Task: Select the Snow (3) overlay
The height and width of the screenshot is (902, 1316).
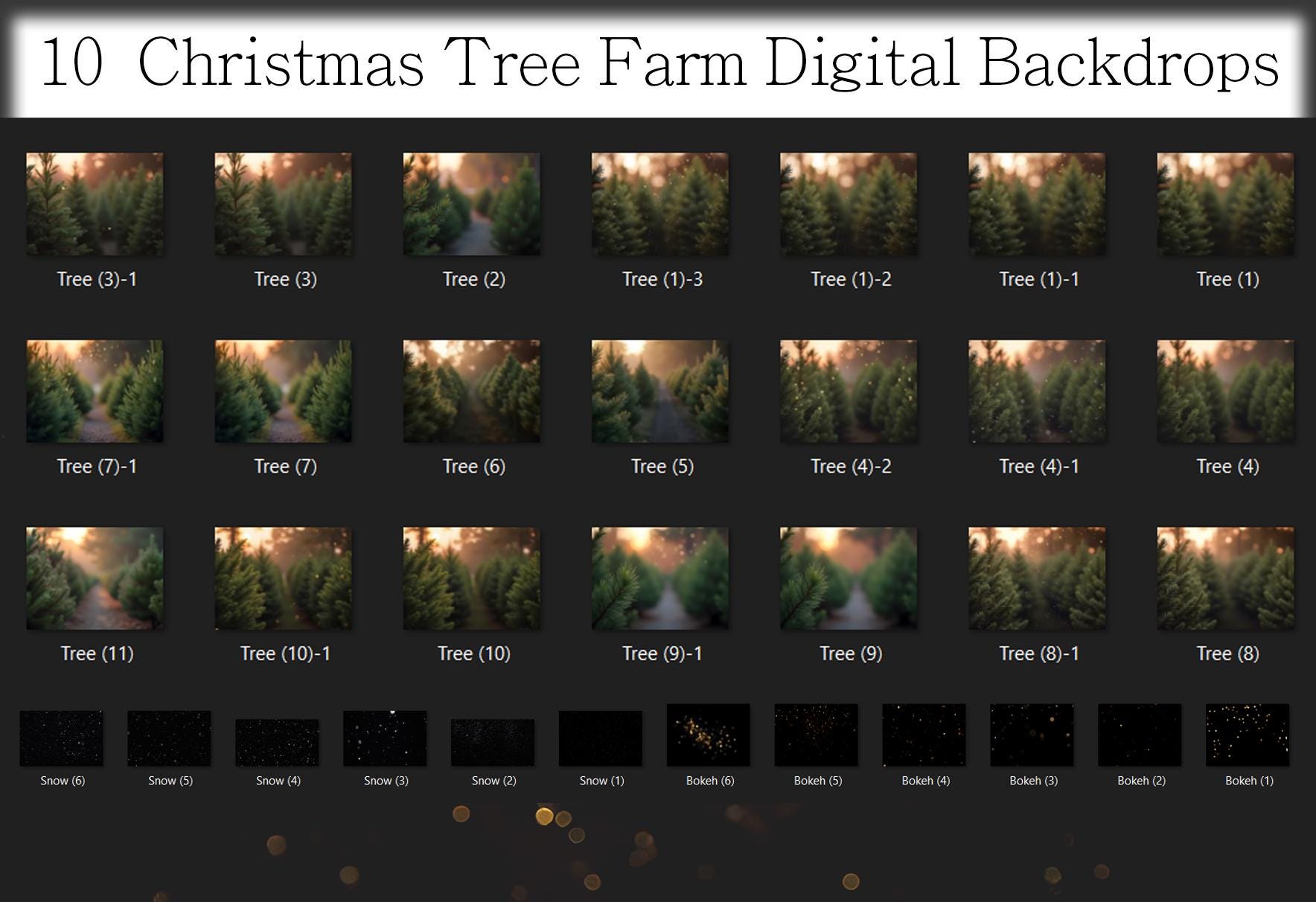Action: [385, 738]
